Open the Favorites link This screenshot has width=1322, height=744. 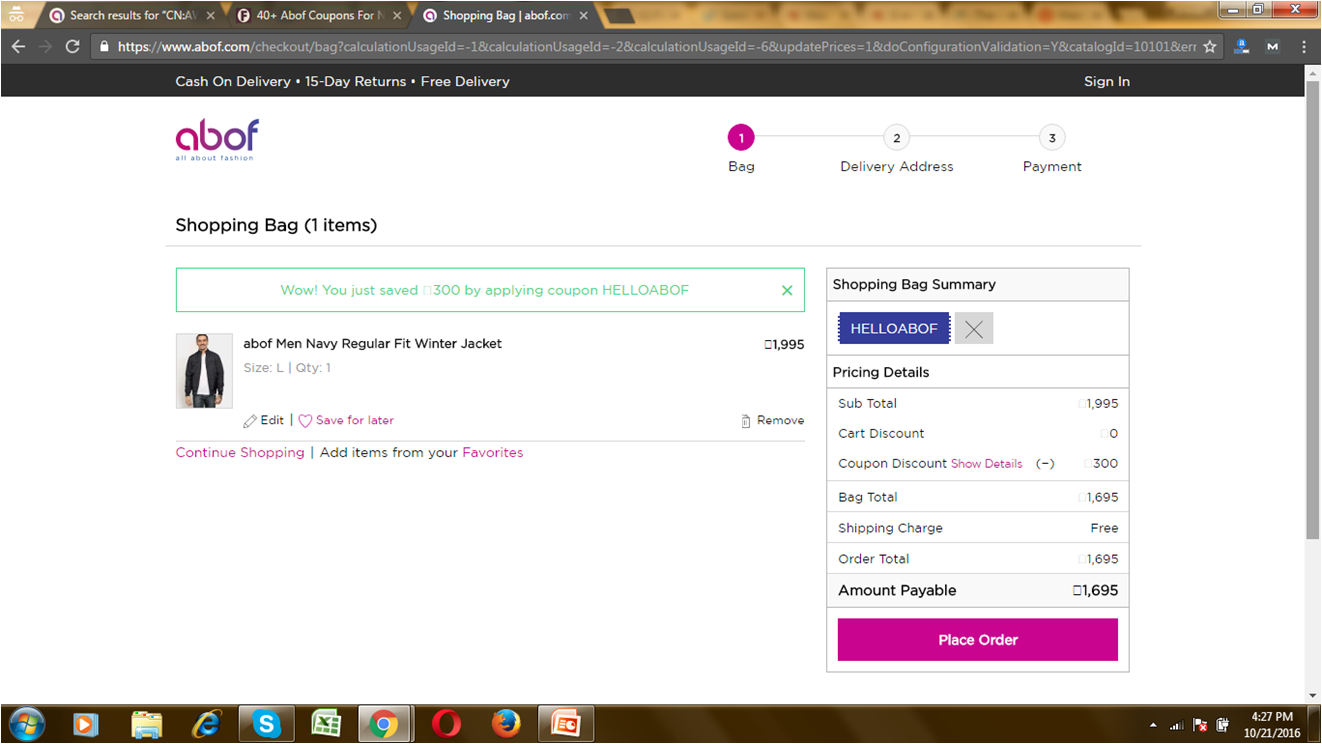[x=492, y=453]
